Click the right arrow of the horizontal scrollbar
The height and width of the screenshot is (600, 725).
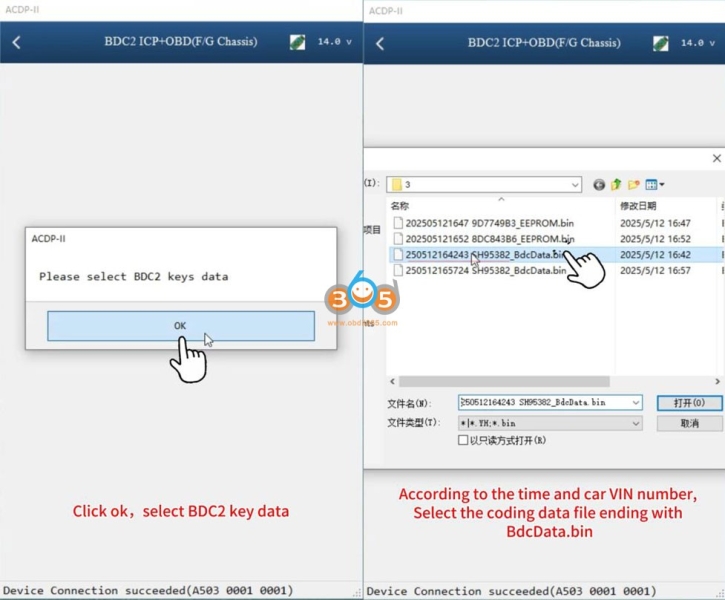[717, 381]
